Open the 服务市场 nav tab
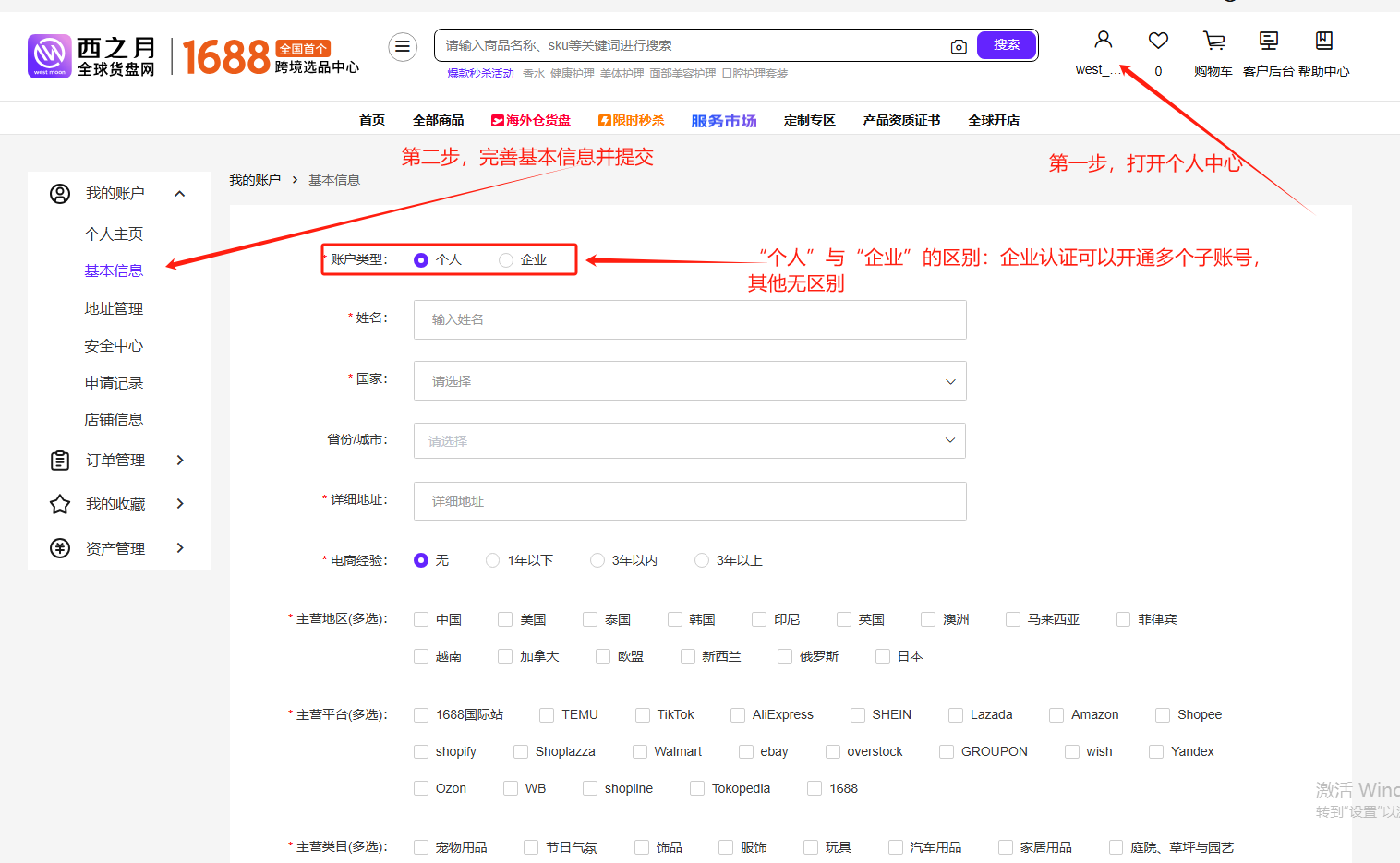Viewport: 1400px width, 863px height. [724, 121]
